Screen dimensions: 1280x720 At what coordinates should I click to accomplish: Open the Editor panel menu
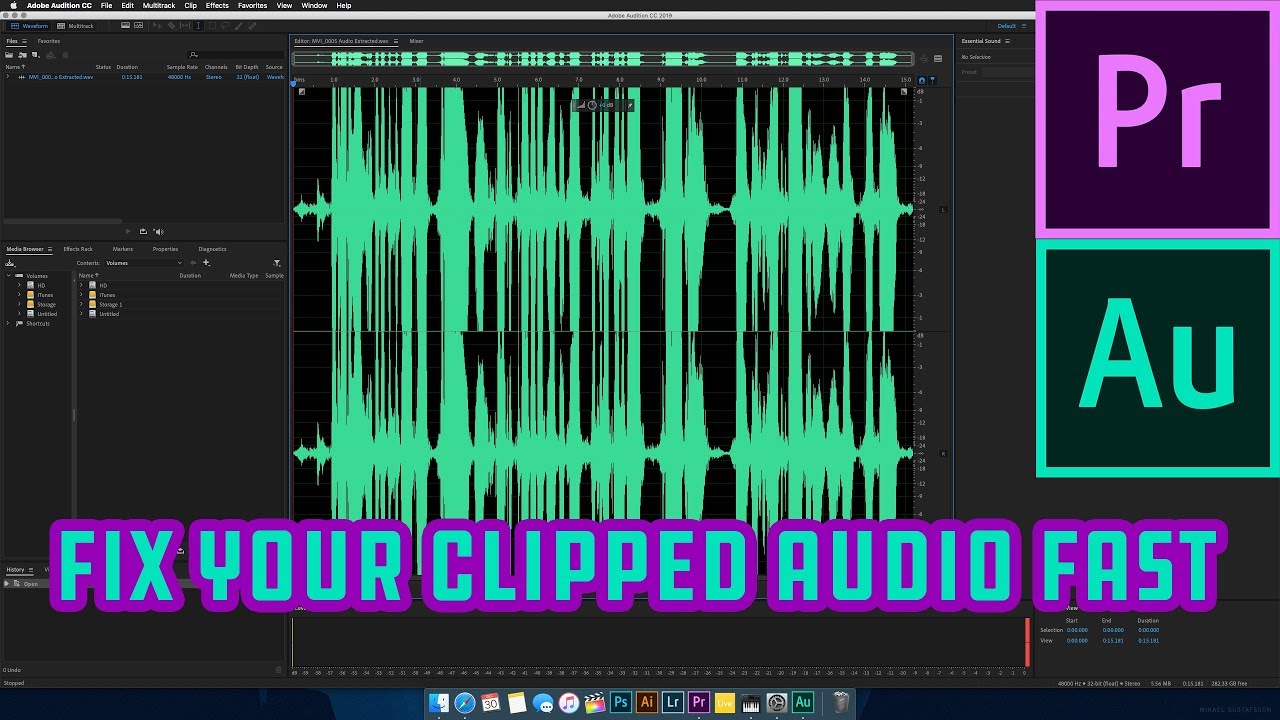coord(397,41)
